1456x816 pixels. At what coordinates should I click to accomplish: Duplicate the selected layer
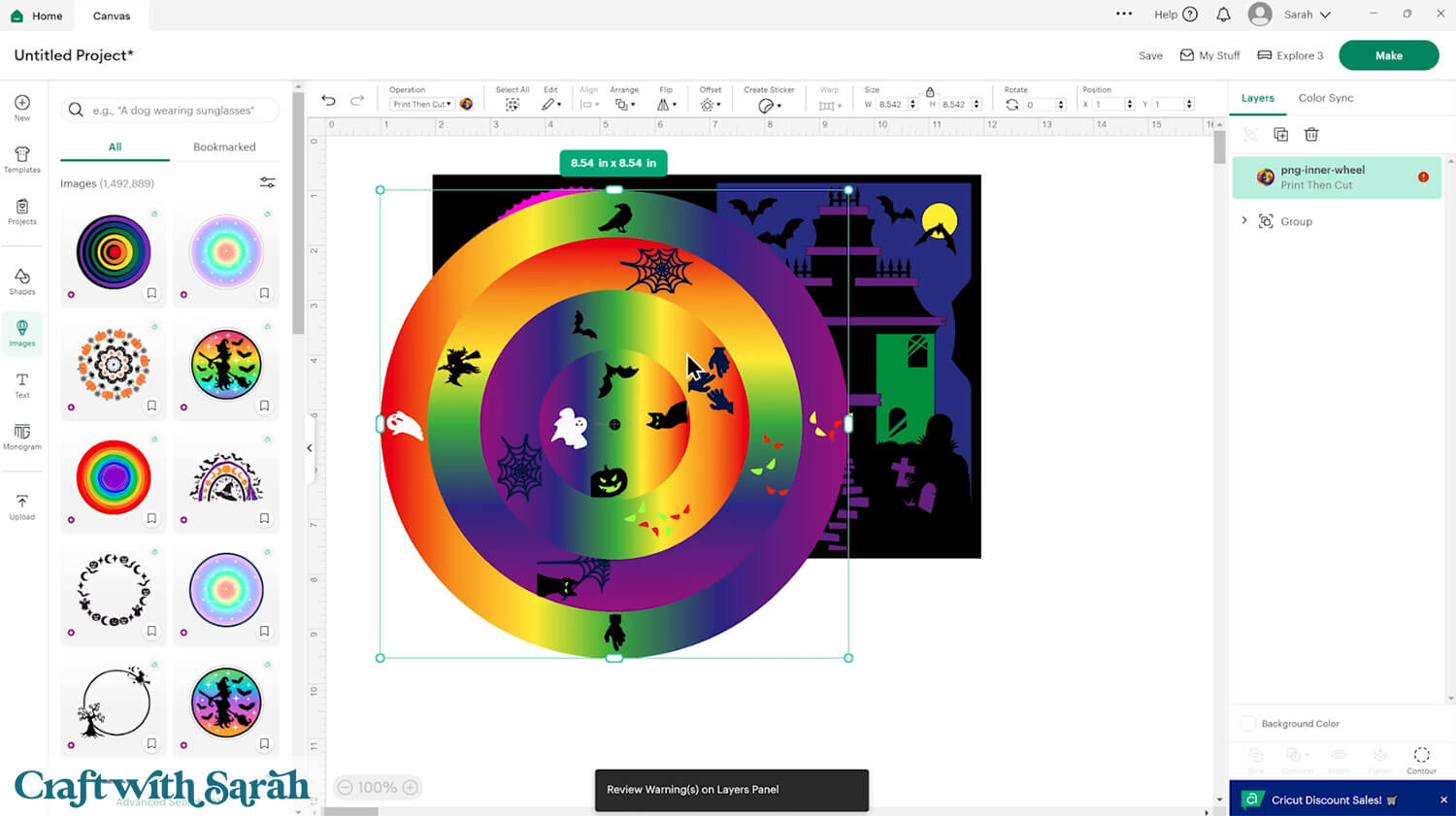pos(1280,134)
